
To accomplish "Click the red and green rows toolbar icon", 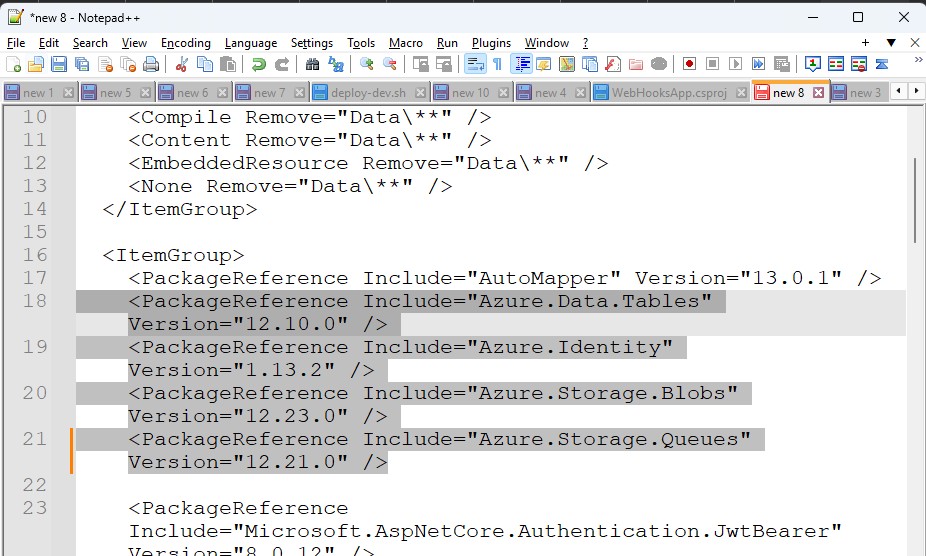I will click(836, 64).
